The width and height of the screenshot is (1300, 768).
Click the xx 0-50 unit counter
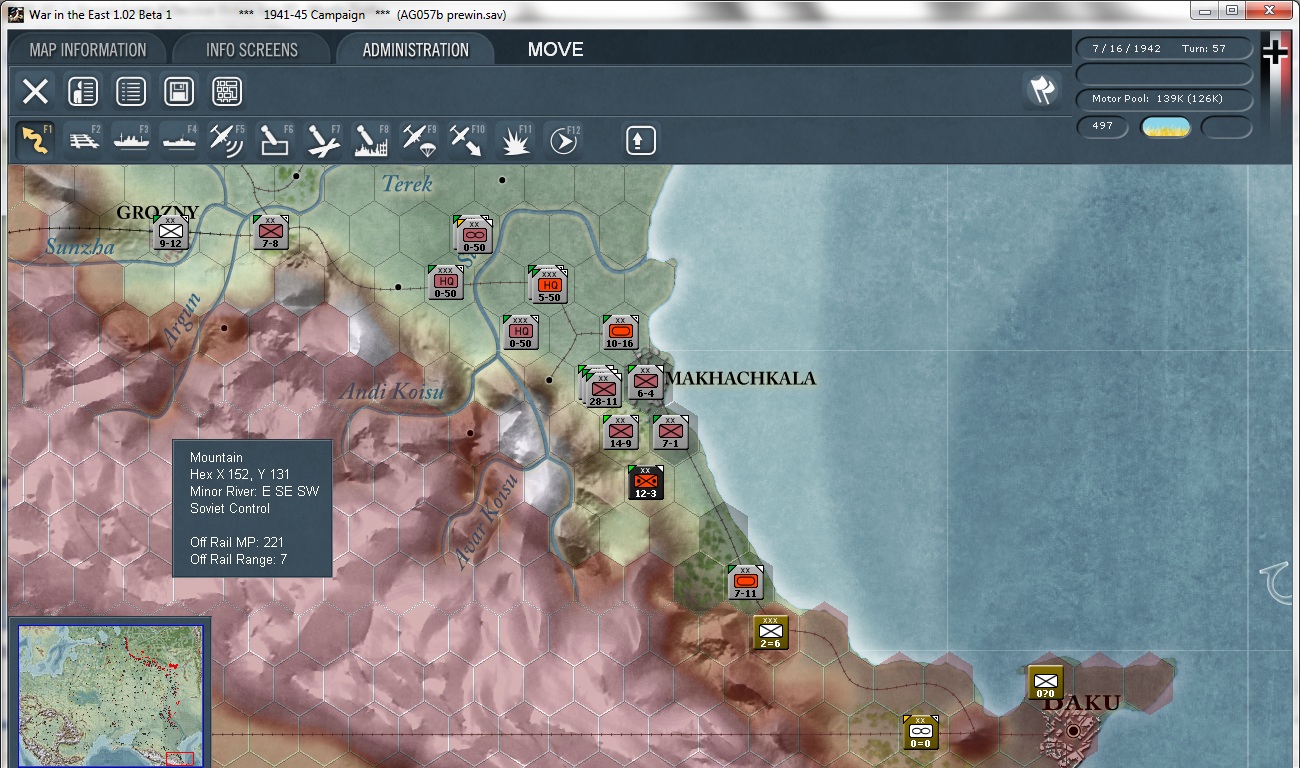click(x=473, y=234)
